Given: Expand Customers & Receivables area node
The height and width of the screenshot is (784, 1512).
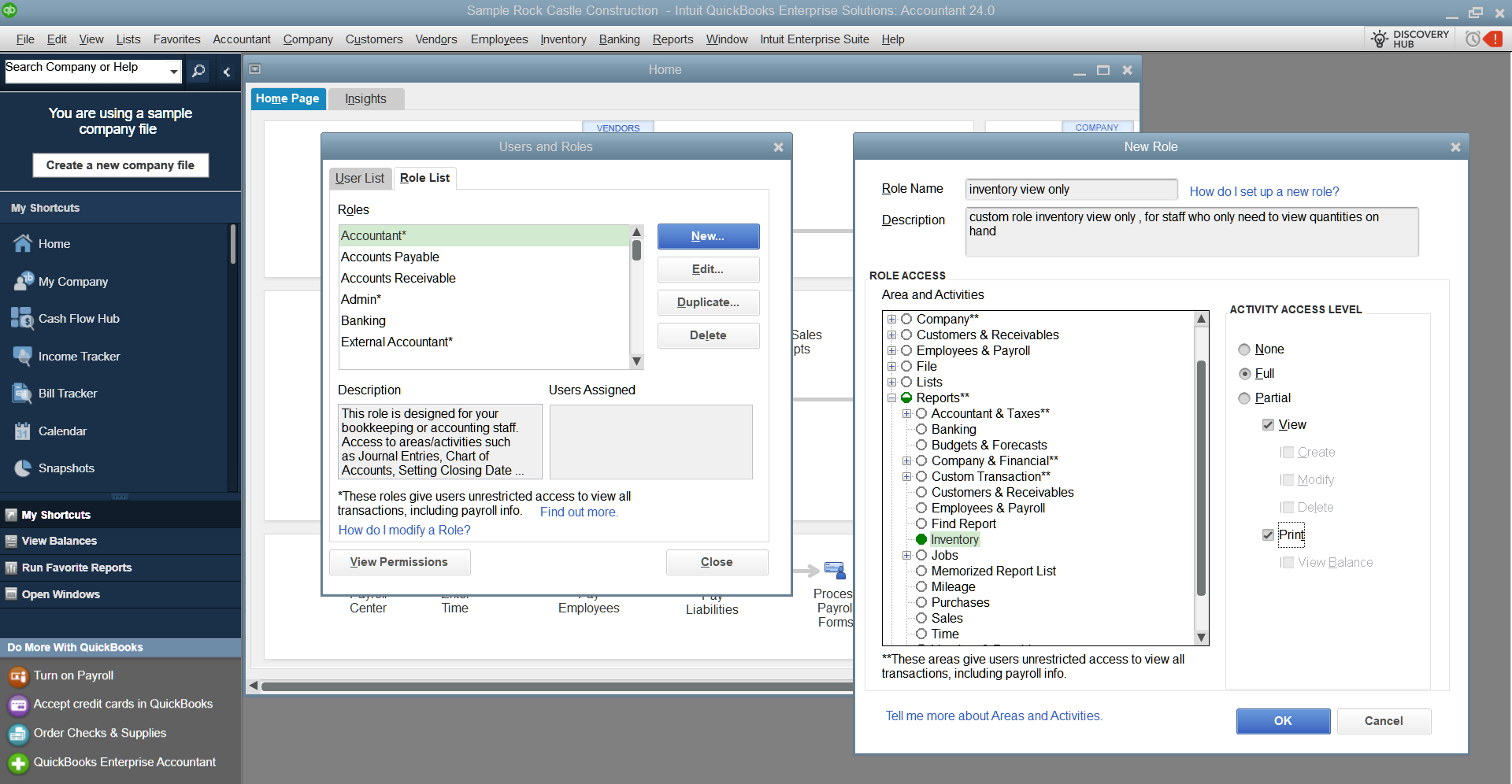Looking at the screenshot, I should click(891, 335).
